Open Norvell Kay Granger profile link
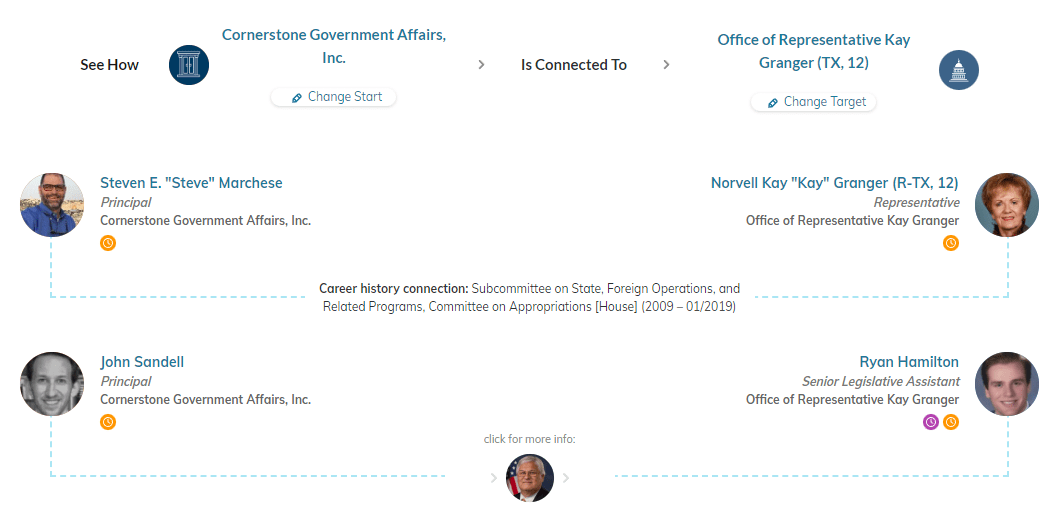Screen dimensions: 1057x525 [x=834, y=183]
